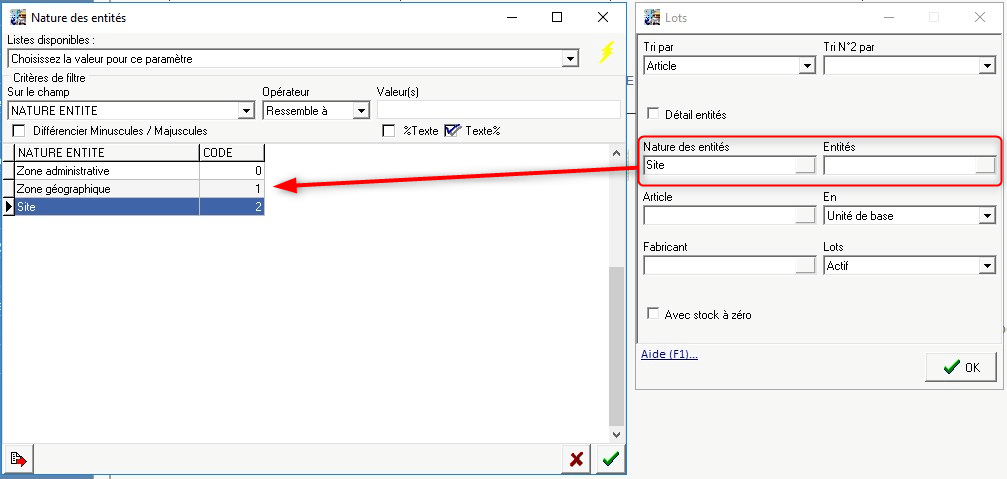Uncheck the Texte% checkbox
The height and width of the screenshot is (479, 1007).
453,131
